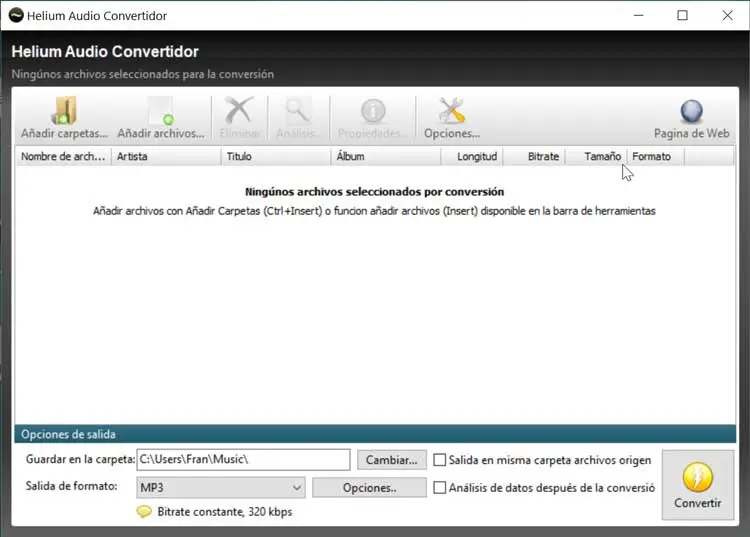Open the Salida de formato MP3 dropdown

pos(221,488)
